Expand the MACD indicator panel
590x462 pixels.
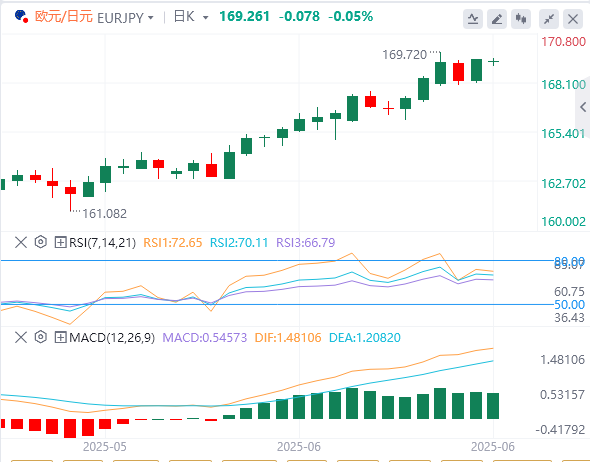point(61,337)
